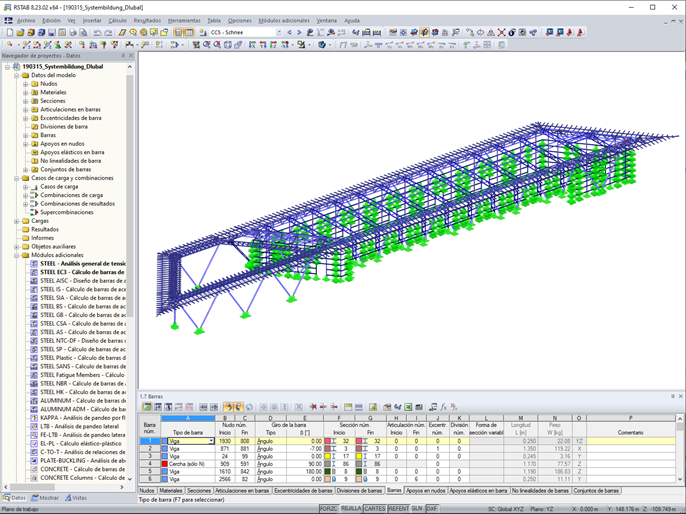Open the fx formula editor icon
Image resolution: width=686 pixels, height=514 pixels.
coord(443,407)
